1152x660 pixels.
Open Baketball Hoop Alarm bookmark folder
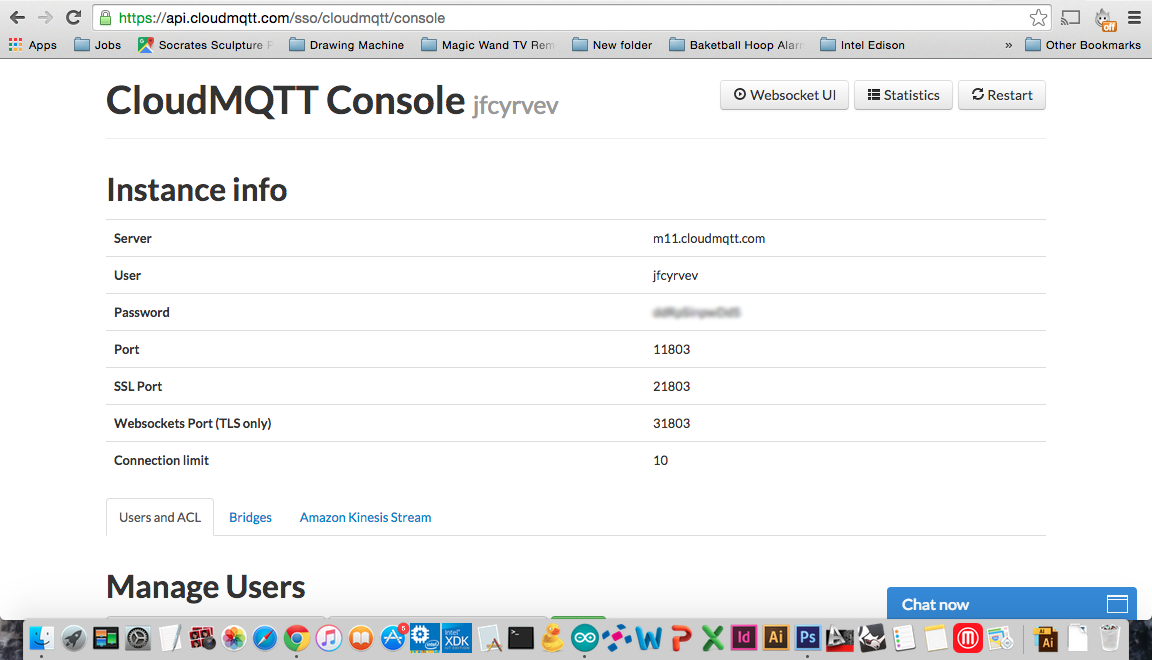click(x=736, y=45)
